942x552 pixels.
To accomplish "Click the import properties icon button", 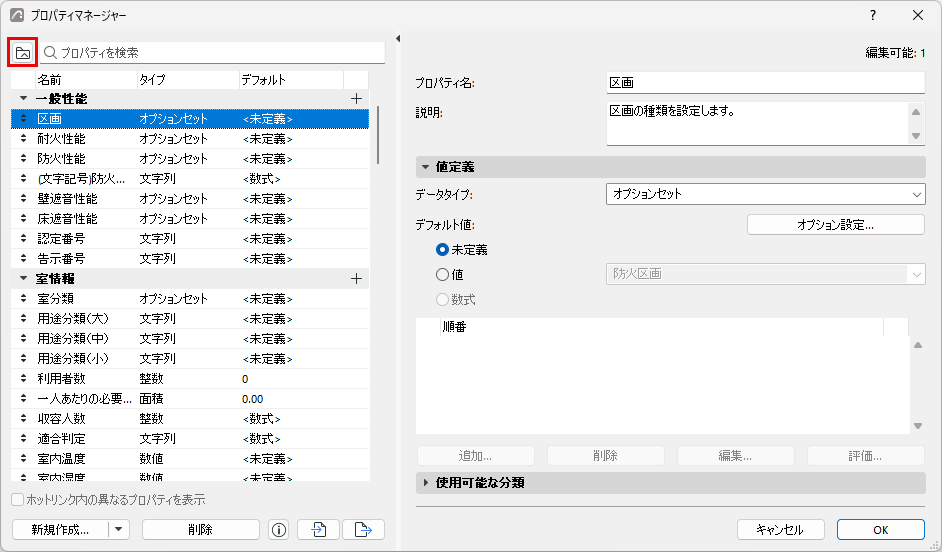I will point(318,530).
